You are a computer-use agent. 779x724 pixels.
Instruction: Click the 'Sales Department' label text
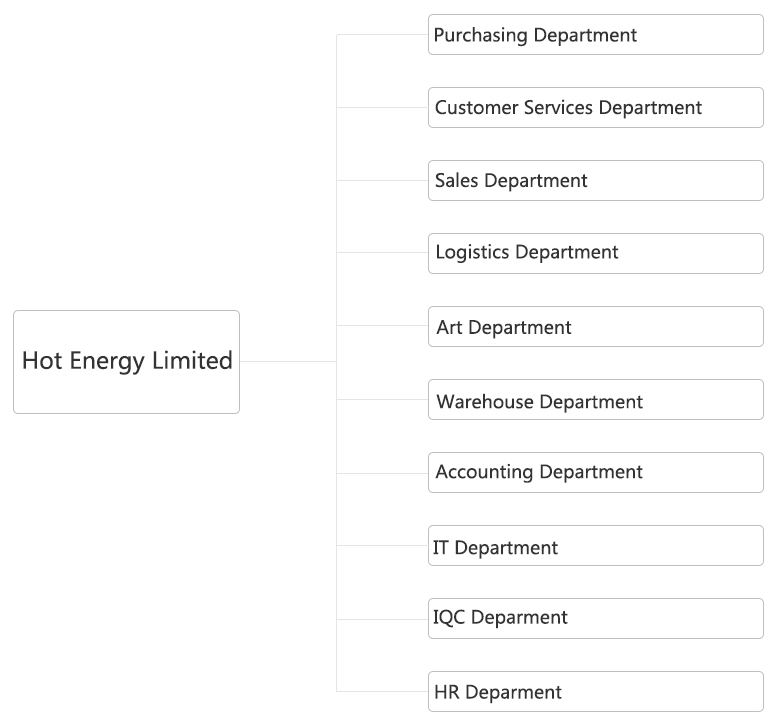click(x=511, y=181)
